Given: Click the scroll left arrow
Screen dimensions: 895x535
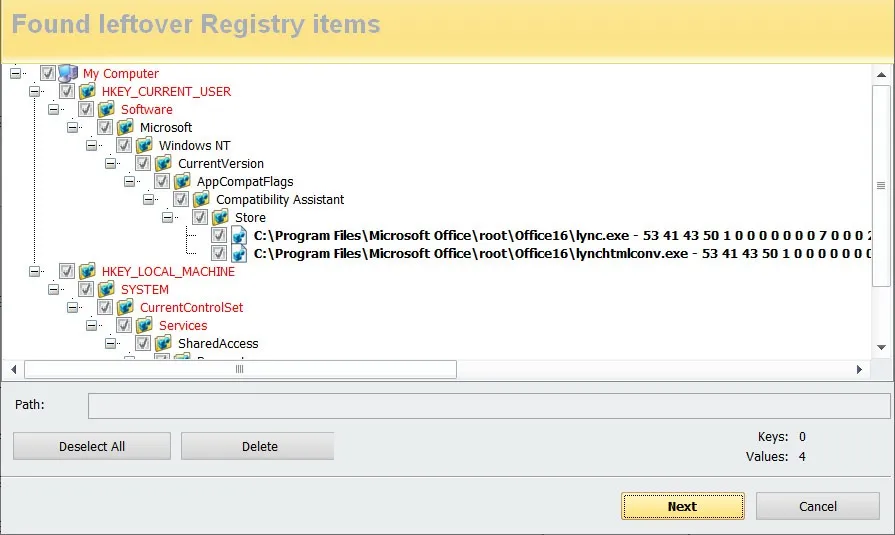Looking at the screenshot, I should point(14,369).
